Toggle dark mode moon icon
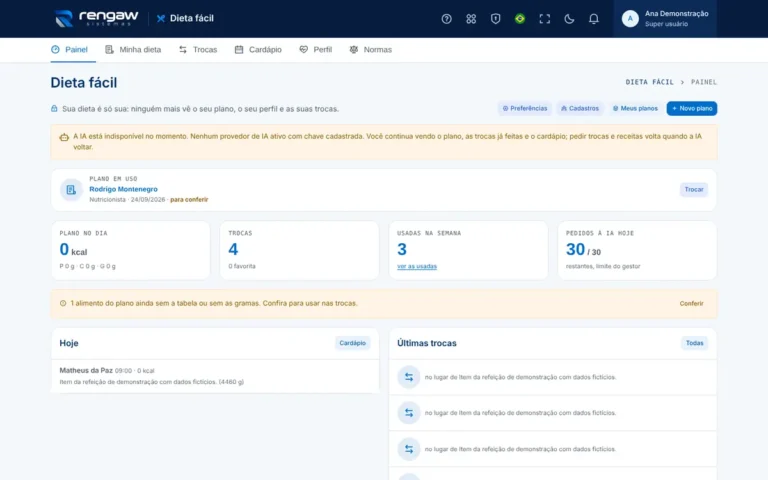Screen dimensions: 768x480 click(569, 19)
